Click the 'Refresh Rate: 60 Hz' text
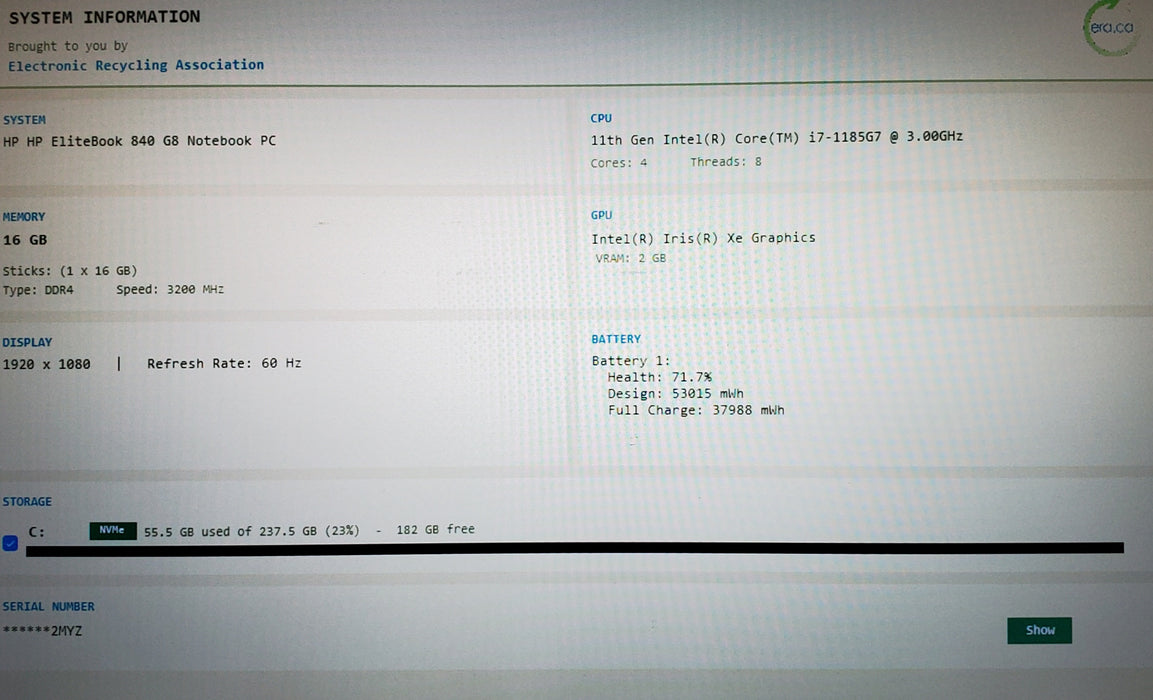 (224, 363)
